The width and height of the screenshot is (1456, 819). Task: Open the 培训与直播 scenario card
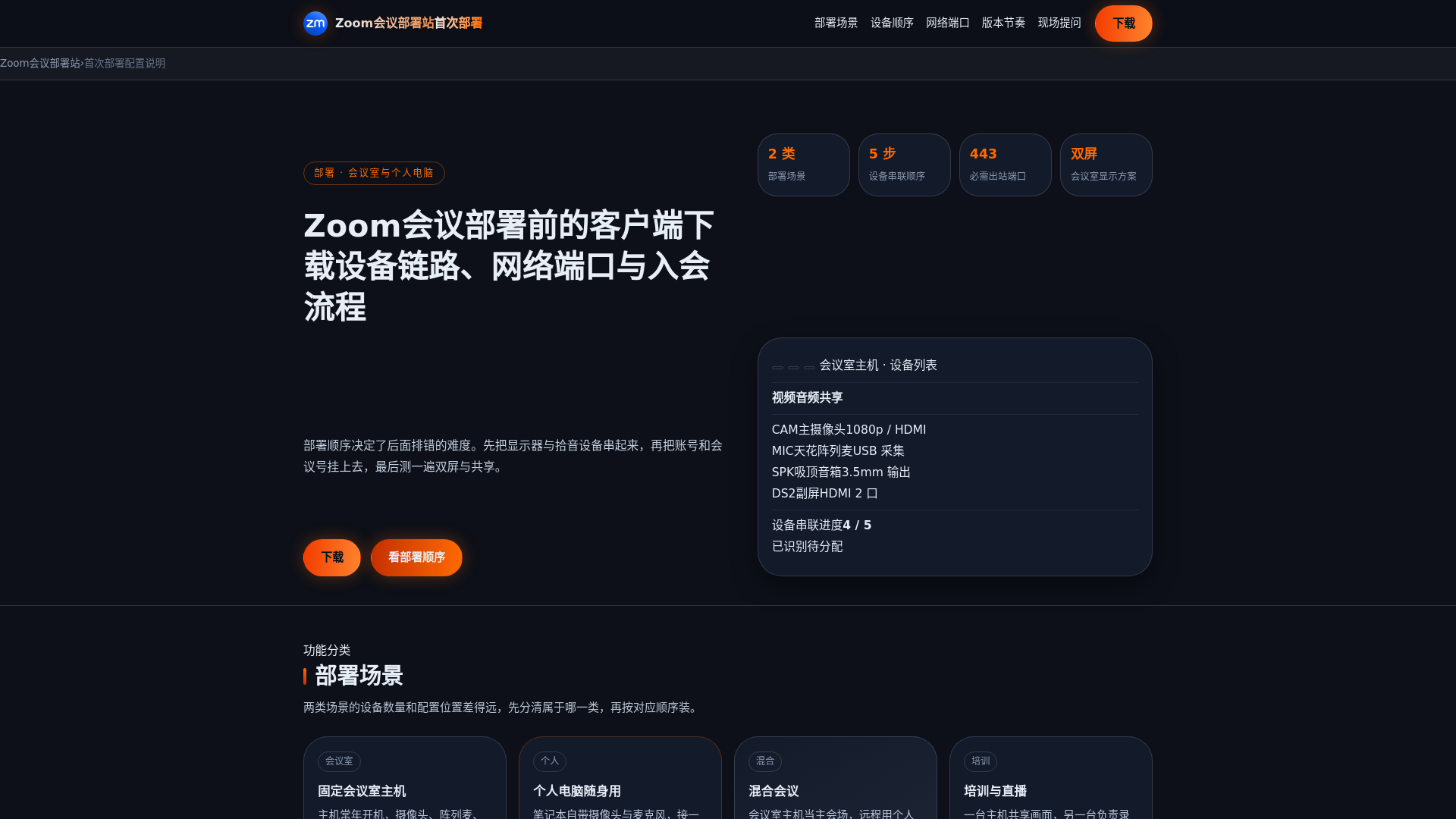pyautogui.click(x=1051, y=778)
